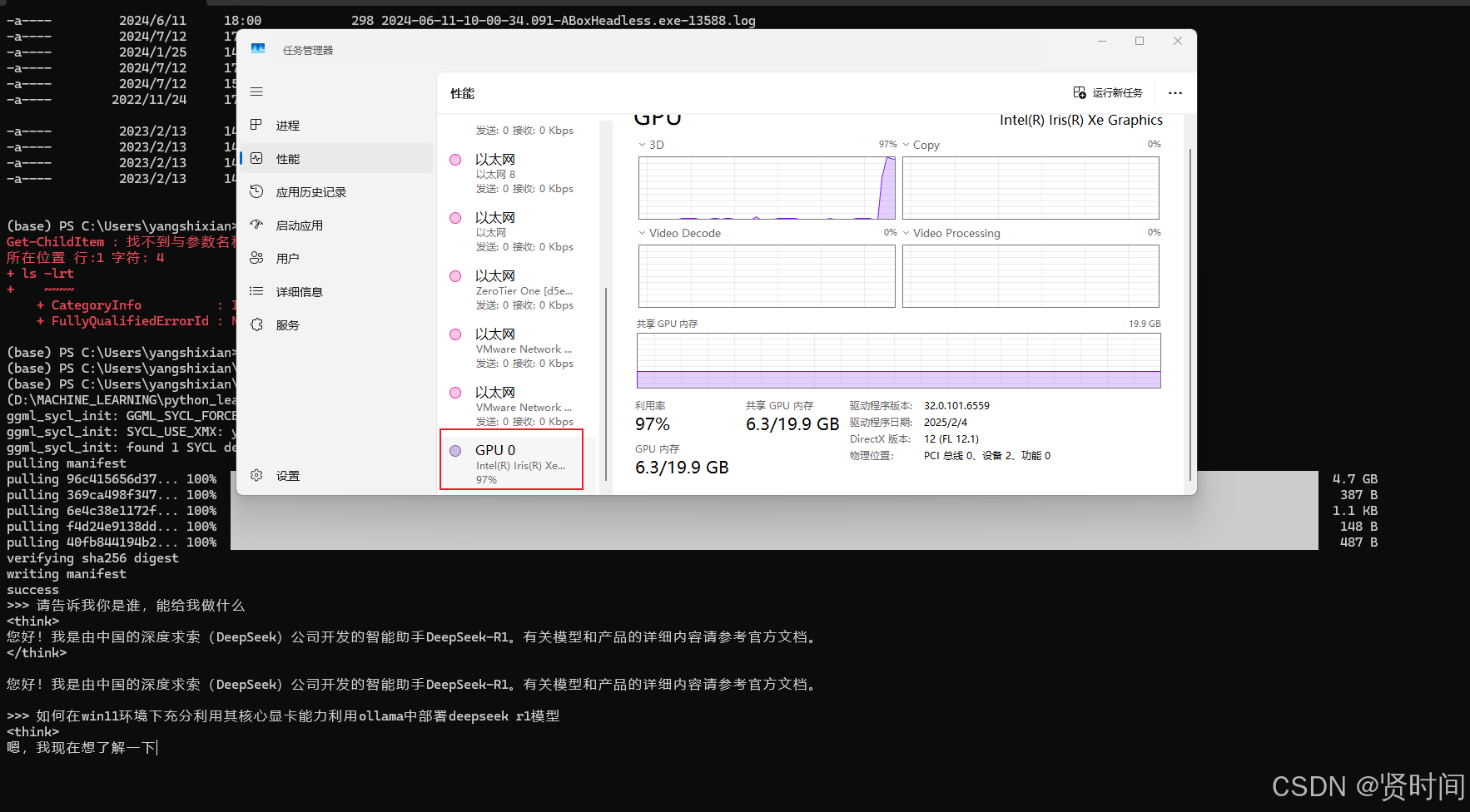1470x812 pixels.
Task: Click the 4.7 GB download size in terminal
Action: click(1355, 479)
